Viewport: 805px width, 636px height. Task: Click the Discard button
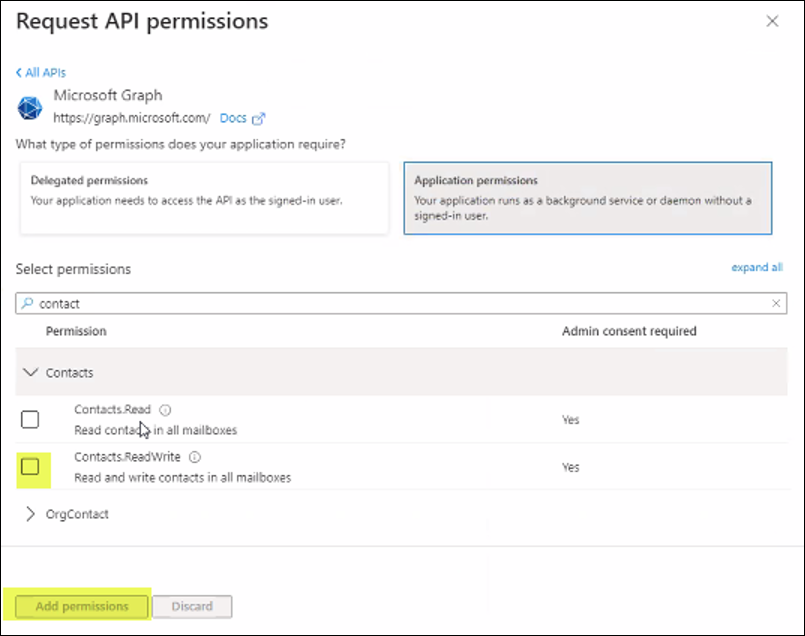pos(192,606)
